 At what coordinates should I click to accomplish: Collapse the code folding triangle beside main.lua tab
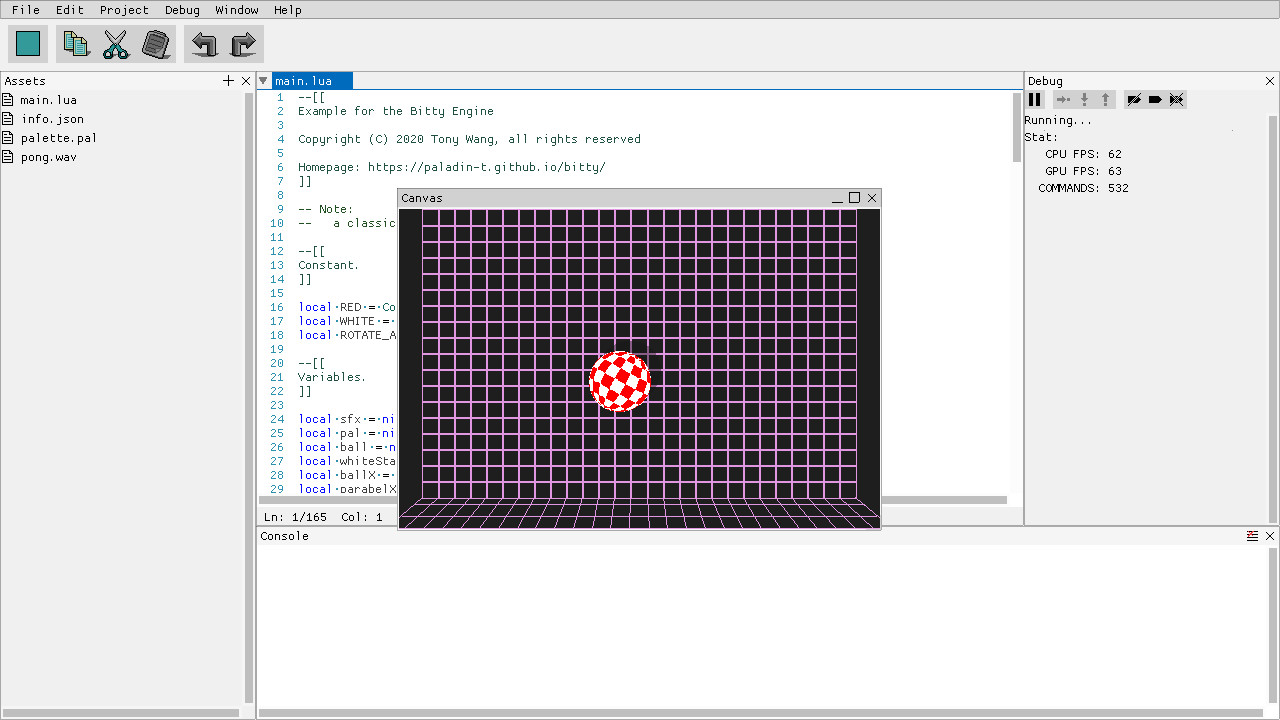tap(263, 80)
